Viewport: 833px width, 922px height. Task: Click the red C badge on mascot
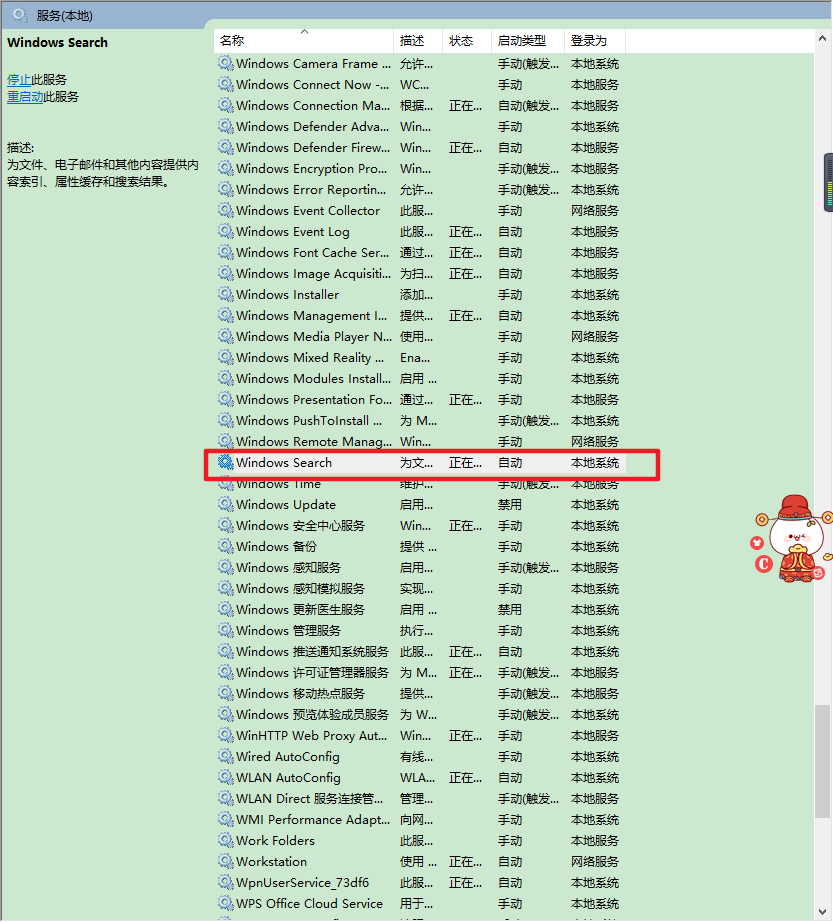[x=764, y=564]
